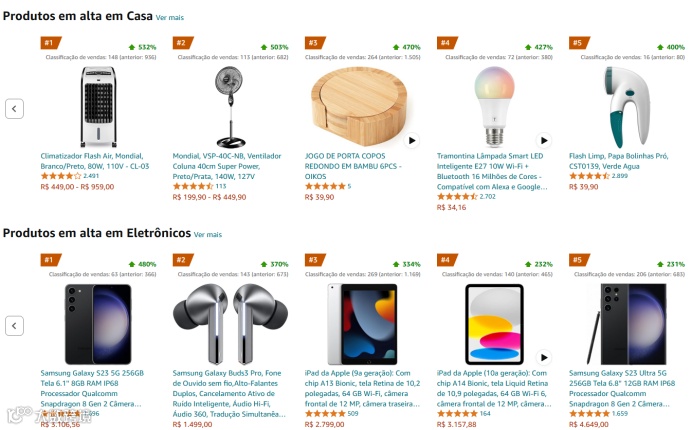Click the R$ 39,90 price of bamboo coasters

pos(319,197)
